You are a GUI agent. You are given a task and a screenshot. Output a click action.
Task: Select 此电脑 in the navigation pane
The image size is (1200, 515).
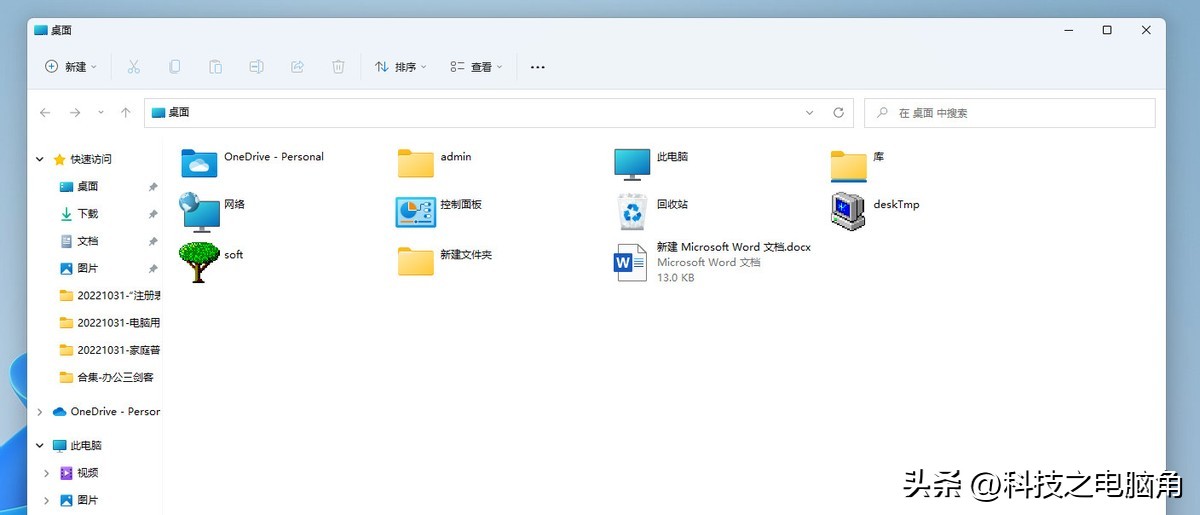pyautogui.click(x=77, y=445)
